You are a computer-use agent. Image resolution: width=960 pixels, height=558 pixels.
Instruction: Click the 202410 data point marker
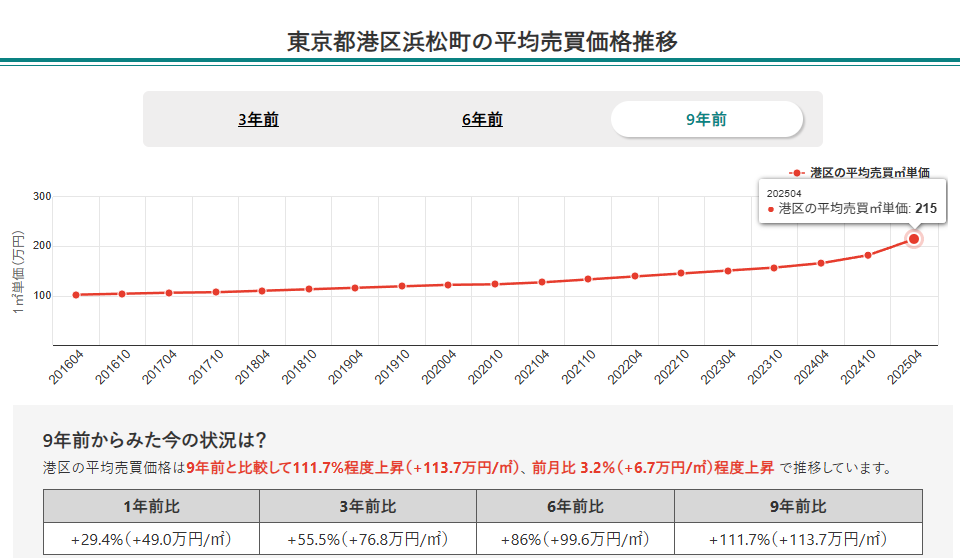pyautogui.click(x=867, y=255)
